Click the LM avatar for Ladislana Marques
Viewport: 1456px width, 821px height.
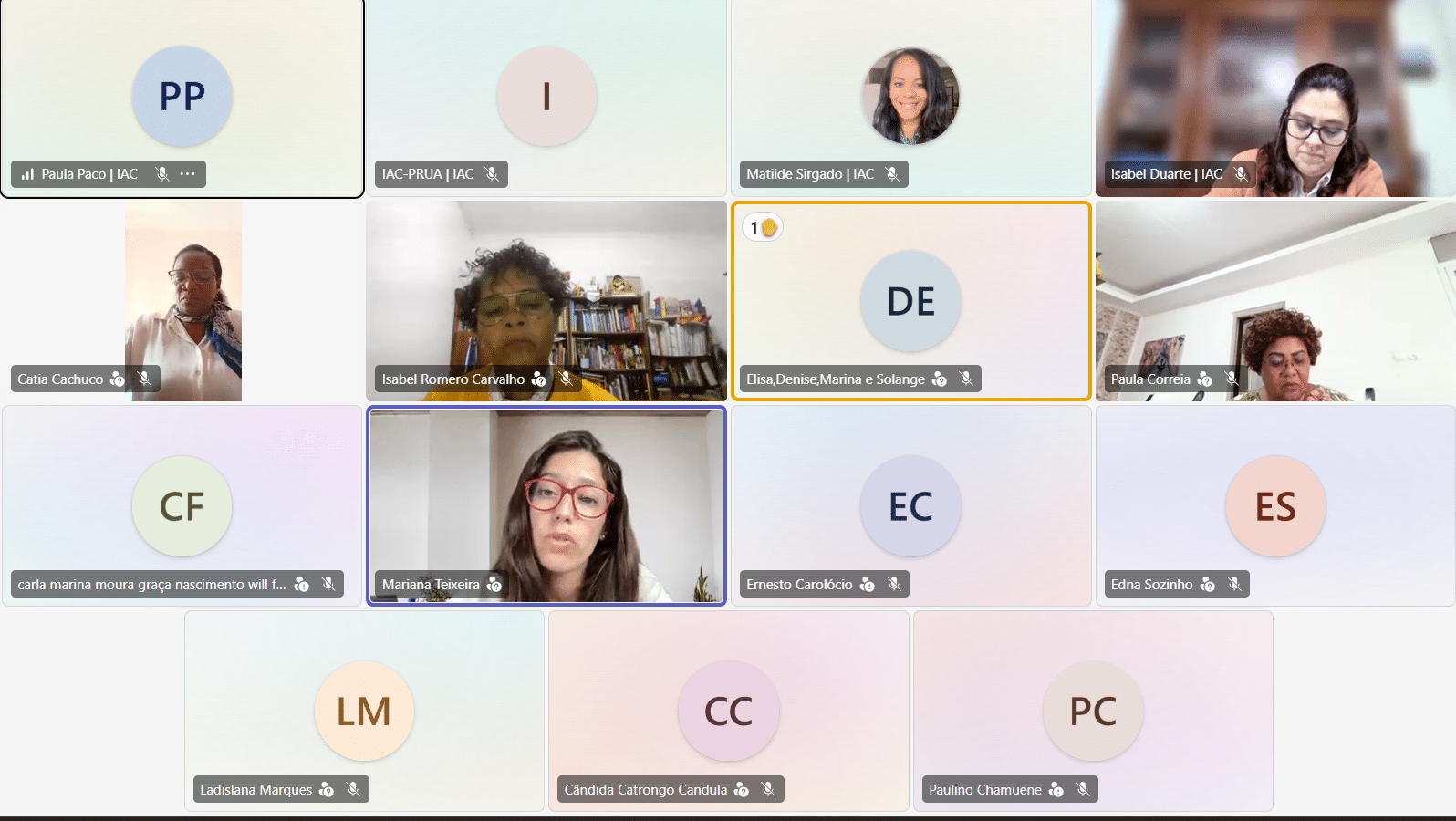tap(364, 711)
